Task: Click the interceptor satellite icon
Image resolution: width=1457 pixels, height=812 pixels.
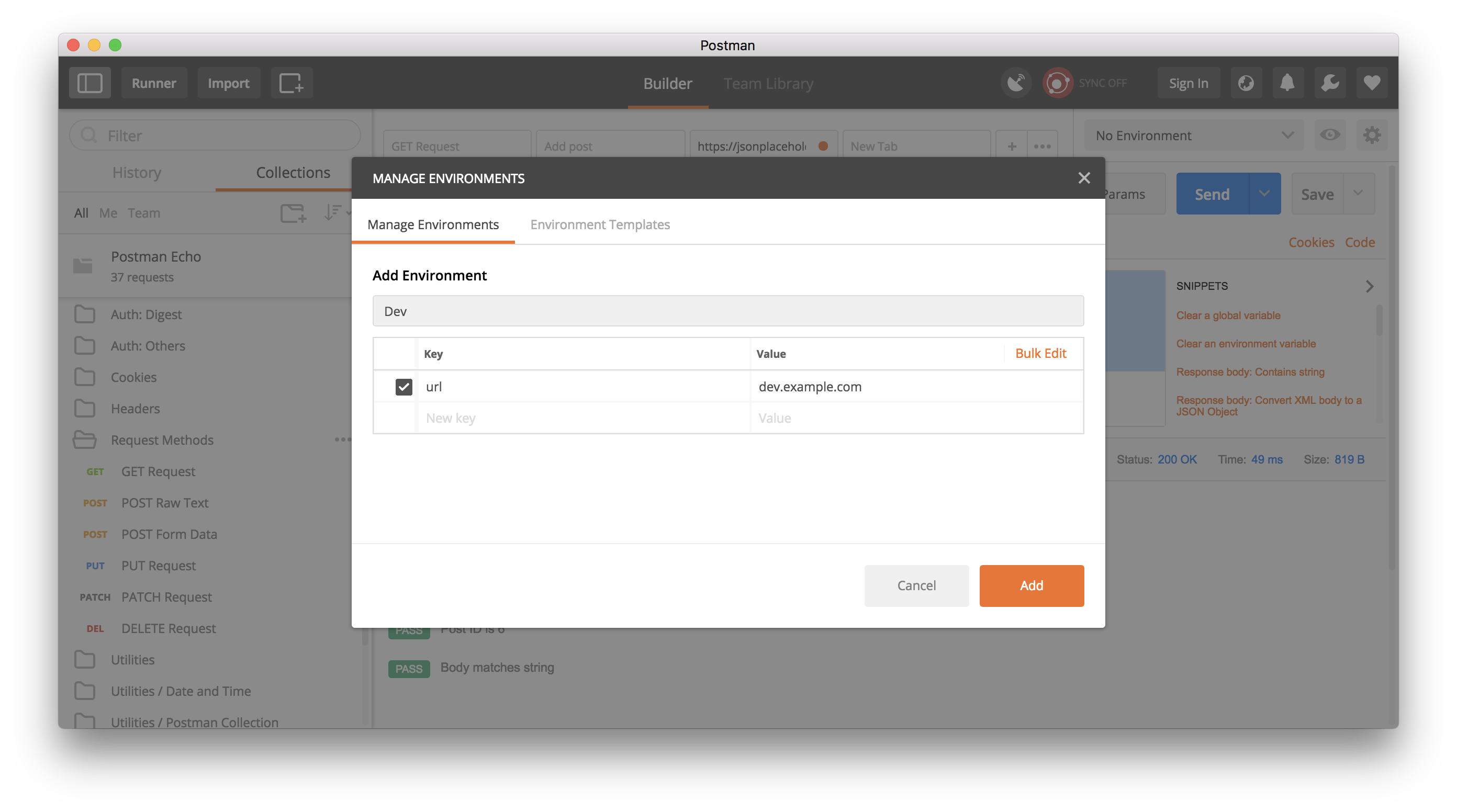Action: tap(1016, 83)
